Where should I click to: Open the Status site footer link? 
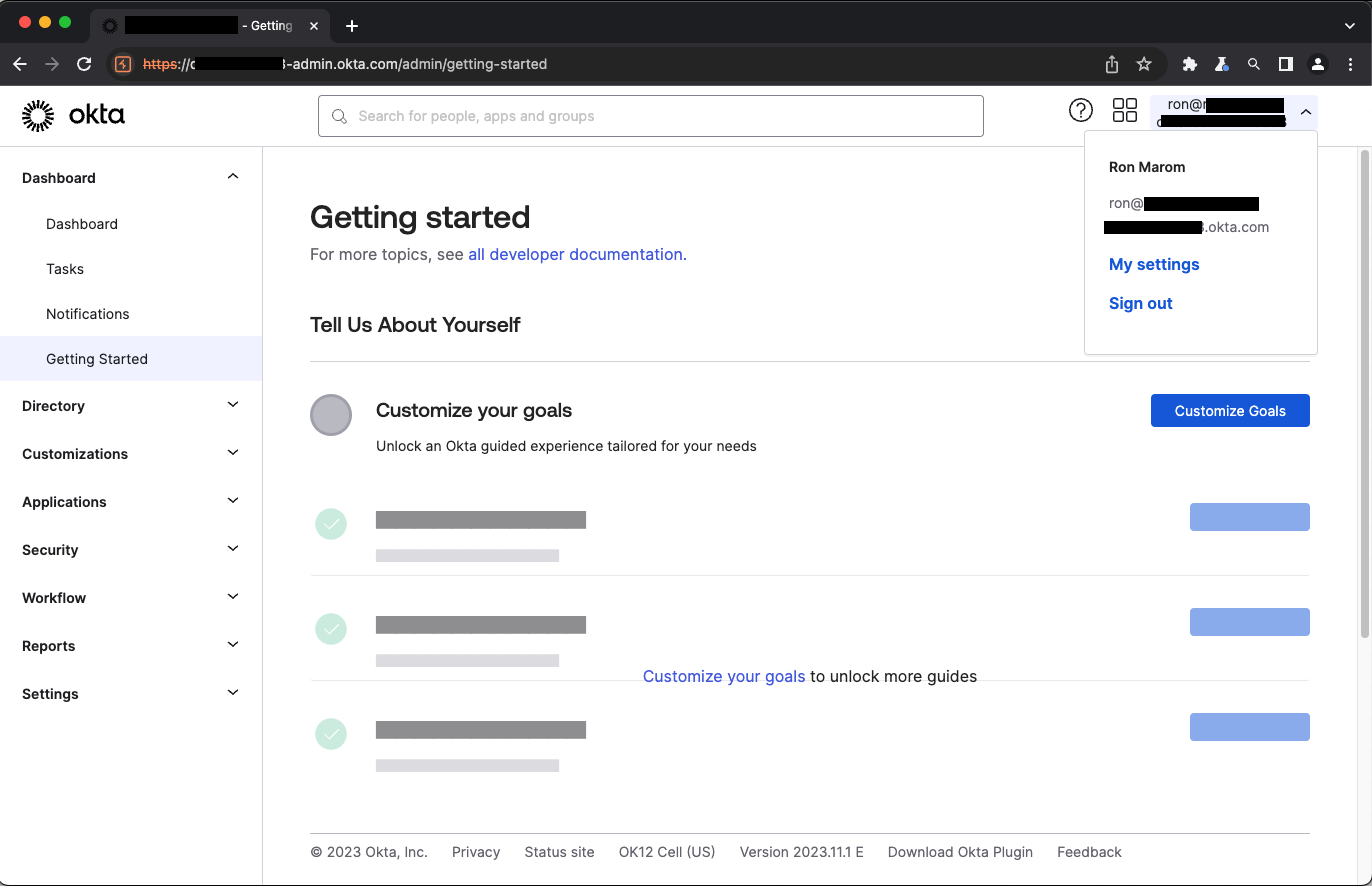tap(559, 852)
